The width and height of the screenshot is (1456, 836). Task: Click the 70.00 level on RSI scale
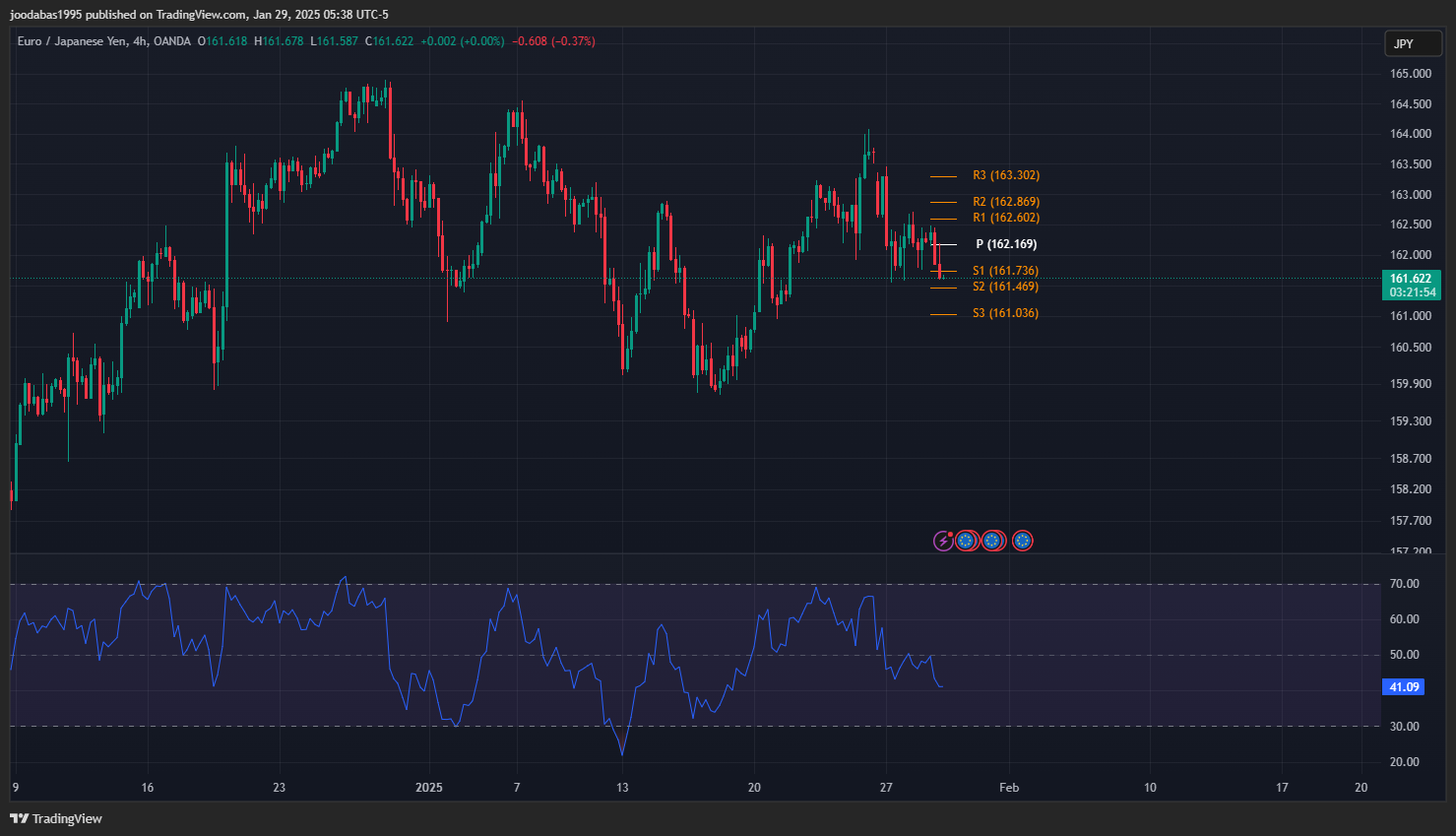click(x=1404, y=584)
